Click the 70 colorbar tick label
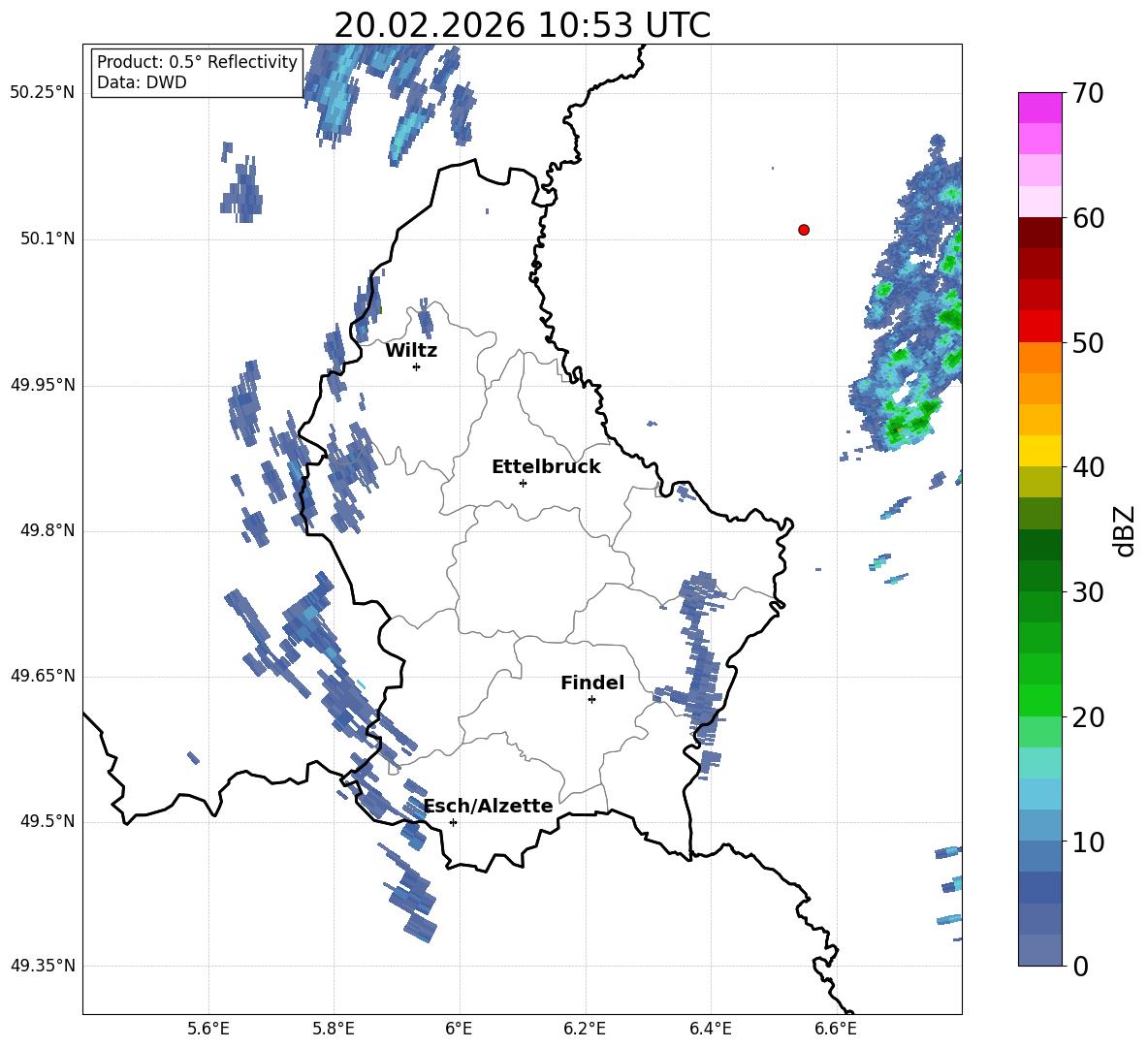The width and height of the screenshot is (1148, 1048). click(1088, 94)
